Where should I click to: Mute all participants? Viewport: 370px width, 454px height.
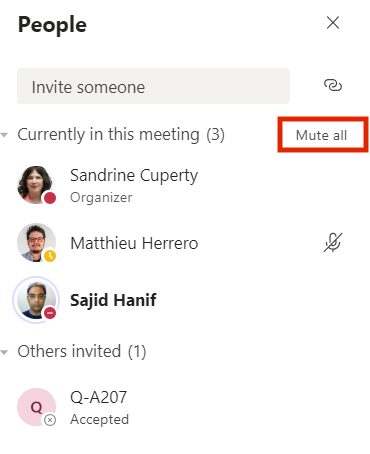(322, 135)
